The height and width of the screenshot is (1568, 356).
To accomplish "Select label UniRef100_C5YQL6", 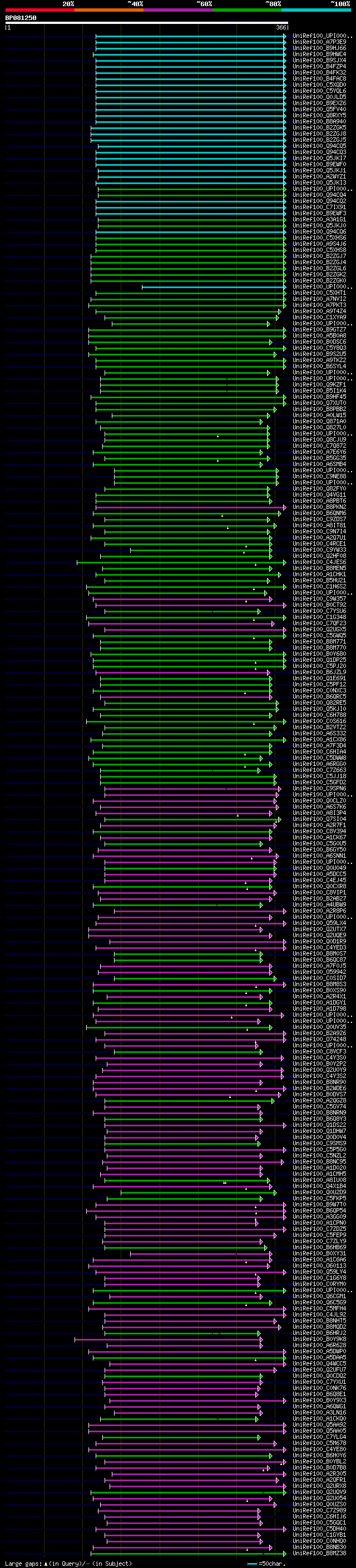I will click(x=319, y=91).
